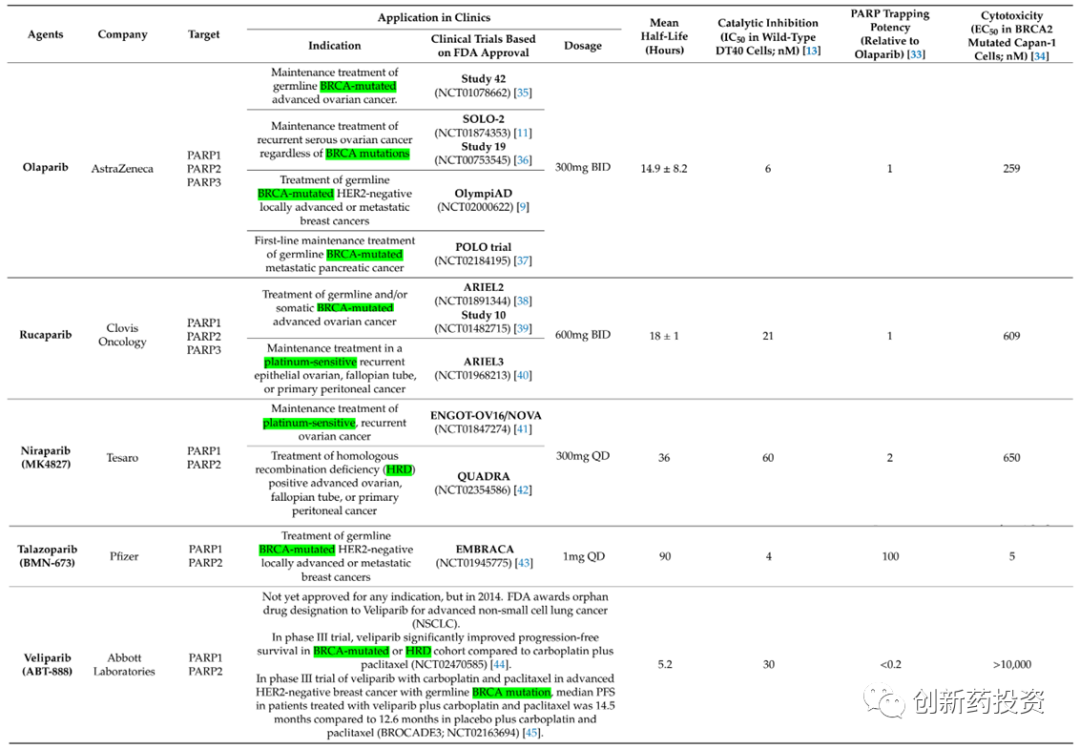
Task: Select the company 'Abbott Laboratories'
Action: pyautogui.click(x=124, y=664)
